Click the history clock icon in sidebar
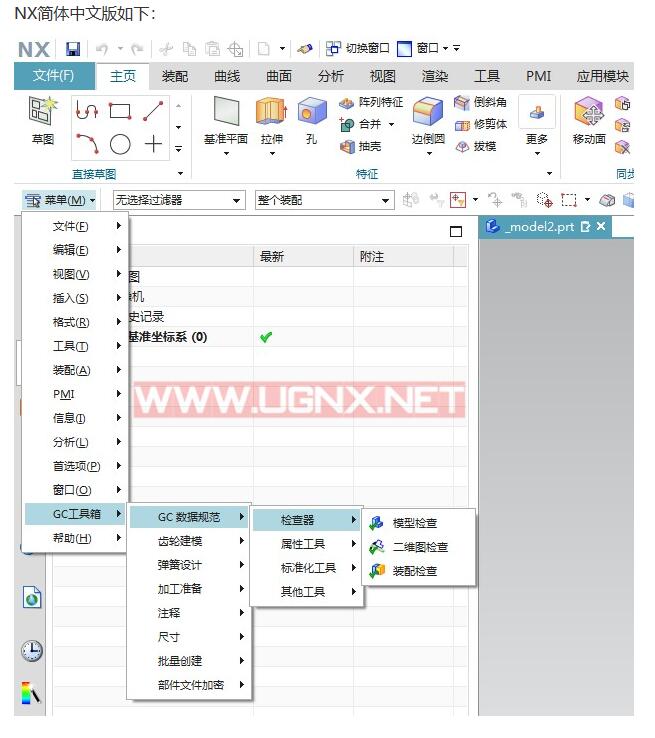Image resolution: width=655 pixels, height=738 pixels. point(32,651)
